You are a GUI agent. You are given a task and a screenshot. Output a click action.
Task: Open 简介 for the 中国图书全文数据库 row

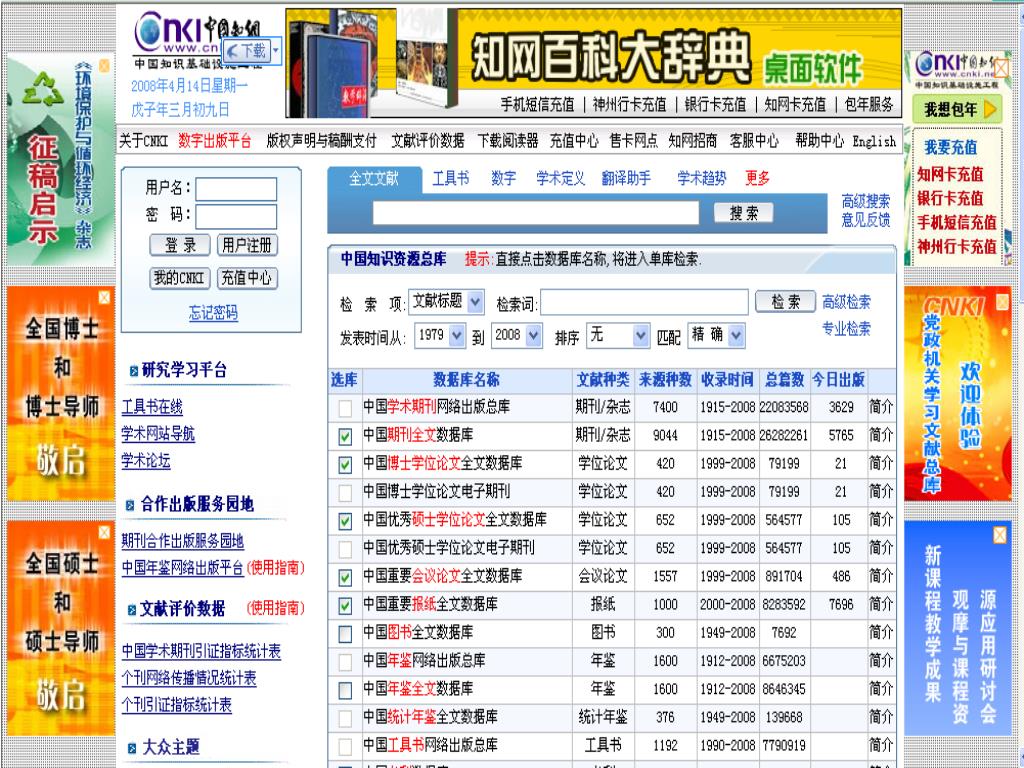tap(881, 633)
